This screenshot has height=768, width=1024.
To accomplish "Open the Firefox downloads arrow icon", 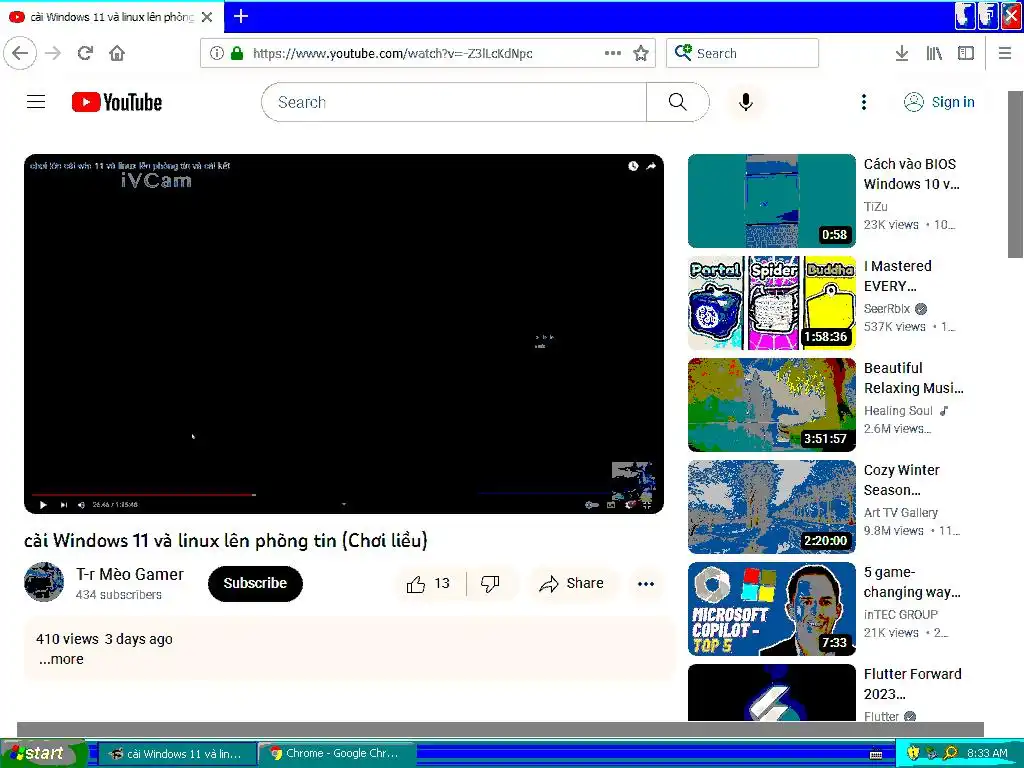I will [x=901, y=53].
